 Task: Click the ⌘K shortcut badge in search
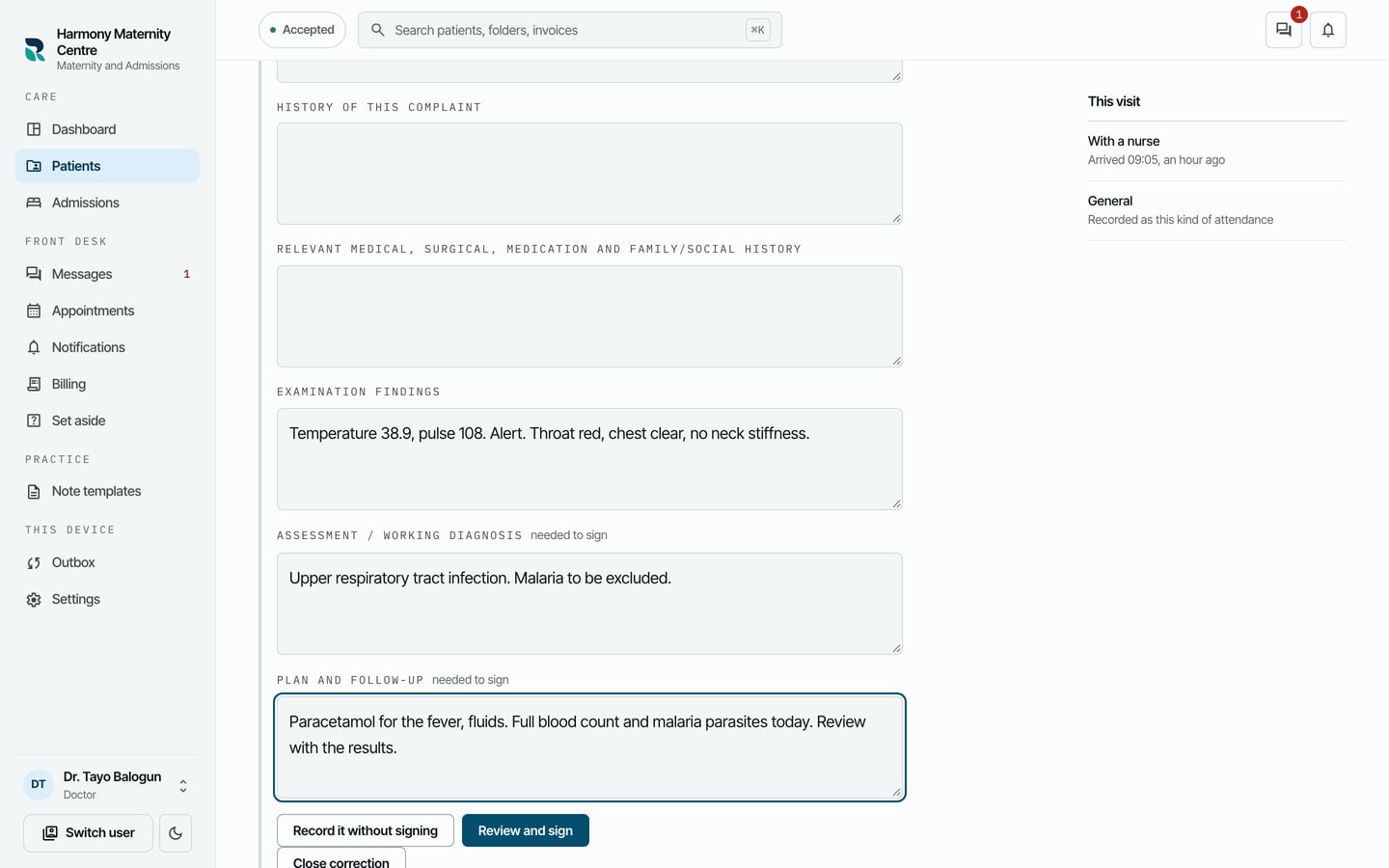click(758, 30)
